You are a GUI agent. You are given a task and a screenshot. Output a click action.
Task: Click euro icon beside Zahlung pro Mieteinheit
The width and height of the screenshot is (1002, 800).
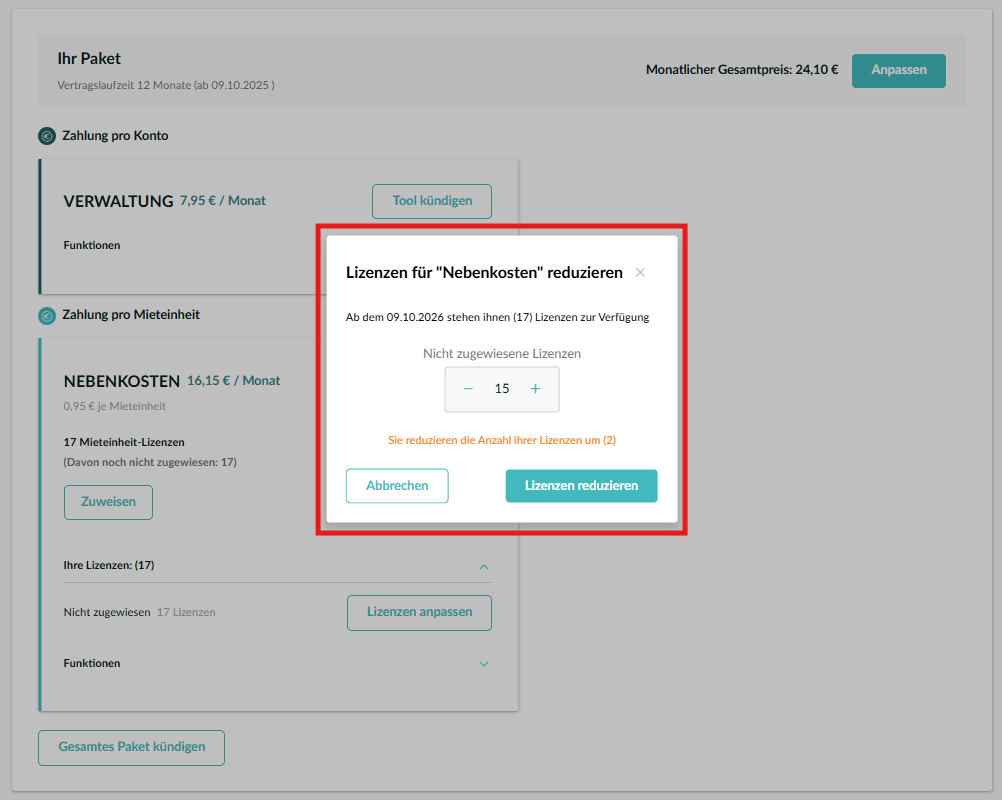click(47, 316)
